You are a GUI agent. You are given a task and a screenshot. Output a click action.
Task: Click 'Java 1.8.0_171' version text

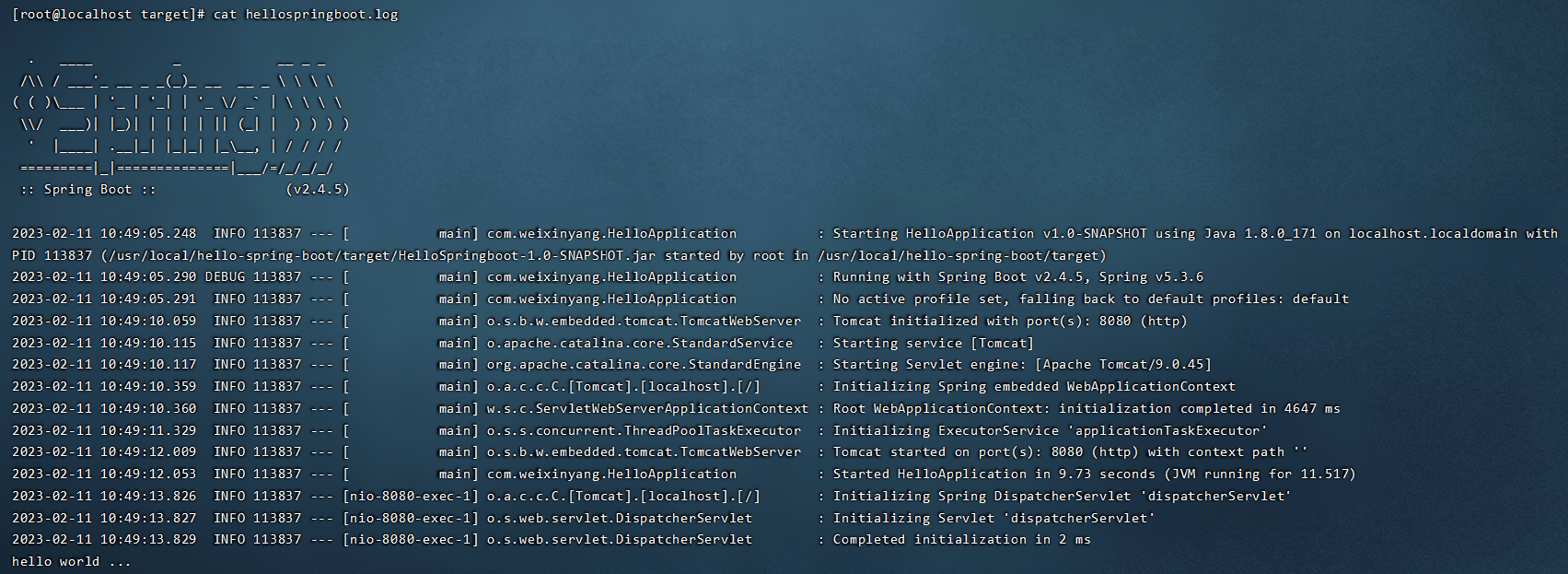[1260, 233]
